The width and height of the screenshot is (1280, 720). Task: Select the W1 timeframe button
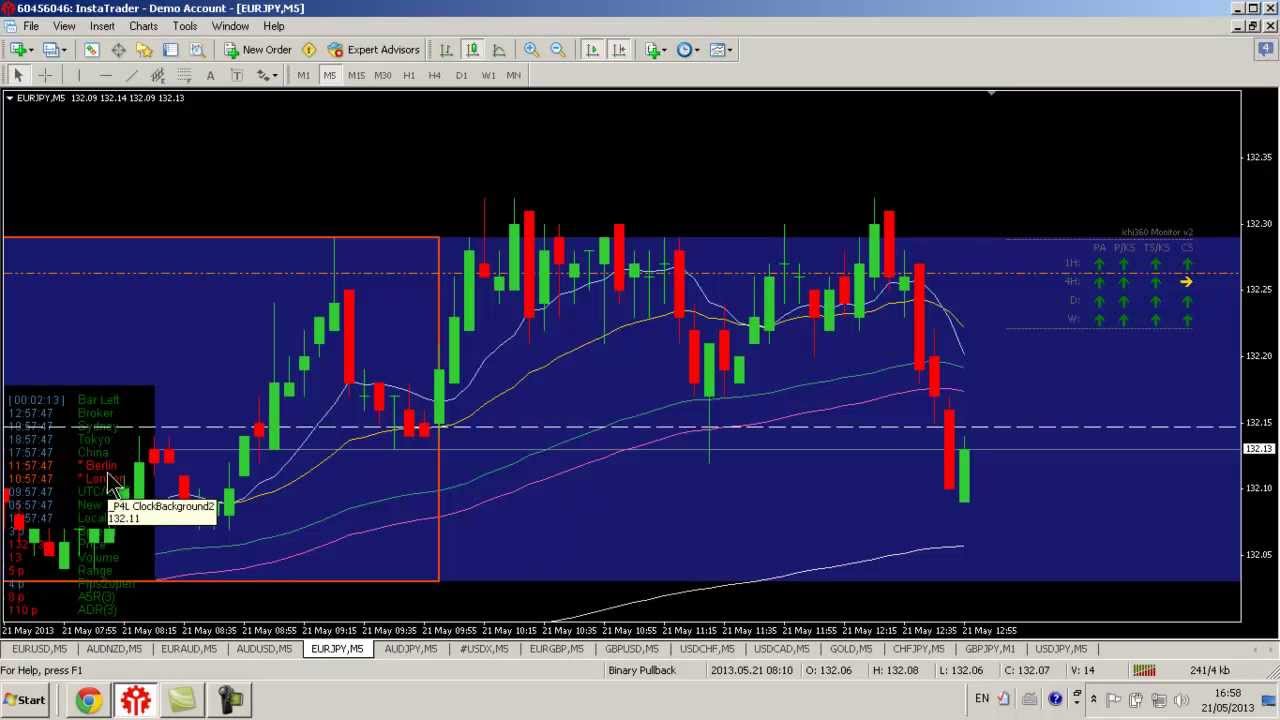[x=488, y=75]
